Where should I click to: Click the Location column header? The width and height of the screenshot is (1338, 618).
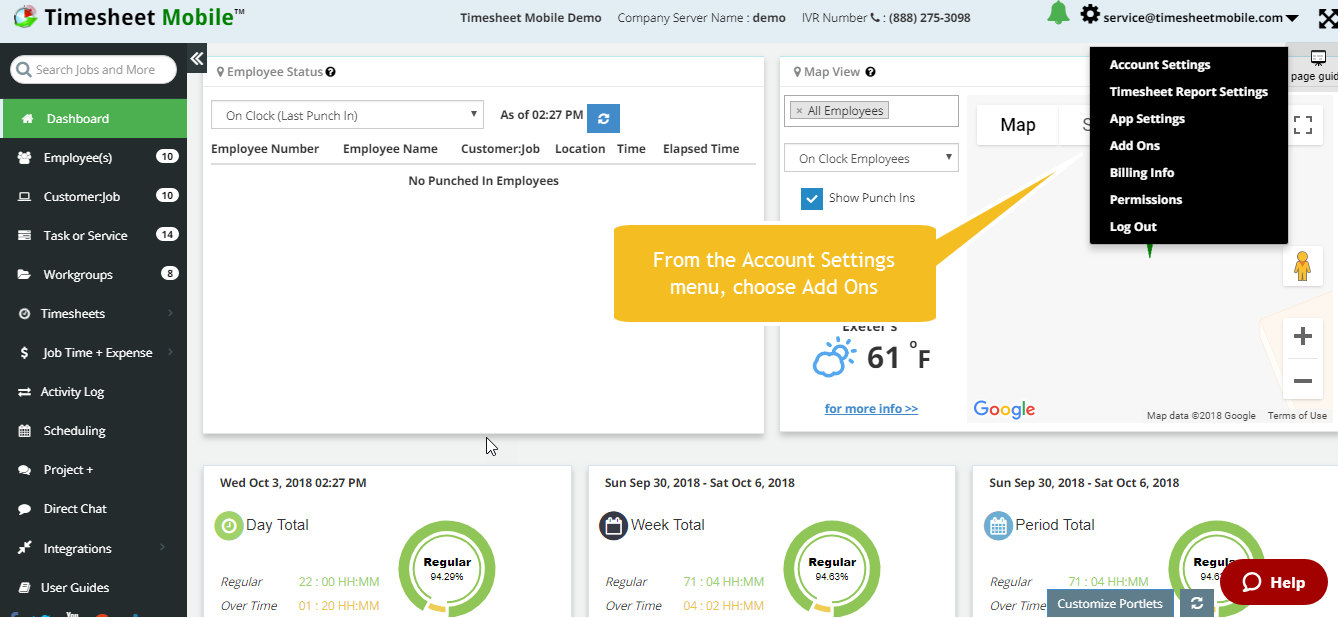[580, 149]
